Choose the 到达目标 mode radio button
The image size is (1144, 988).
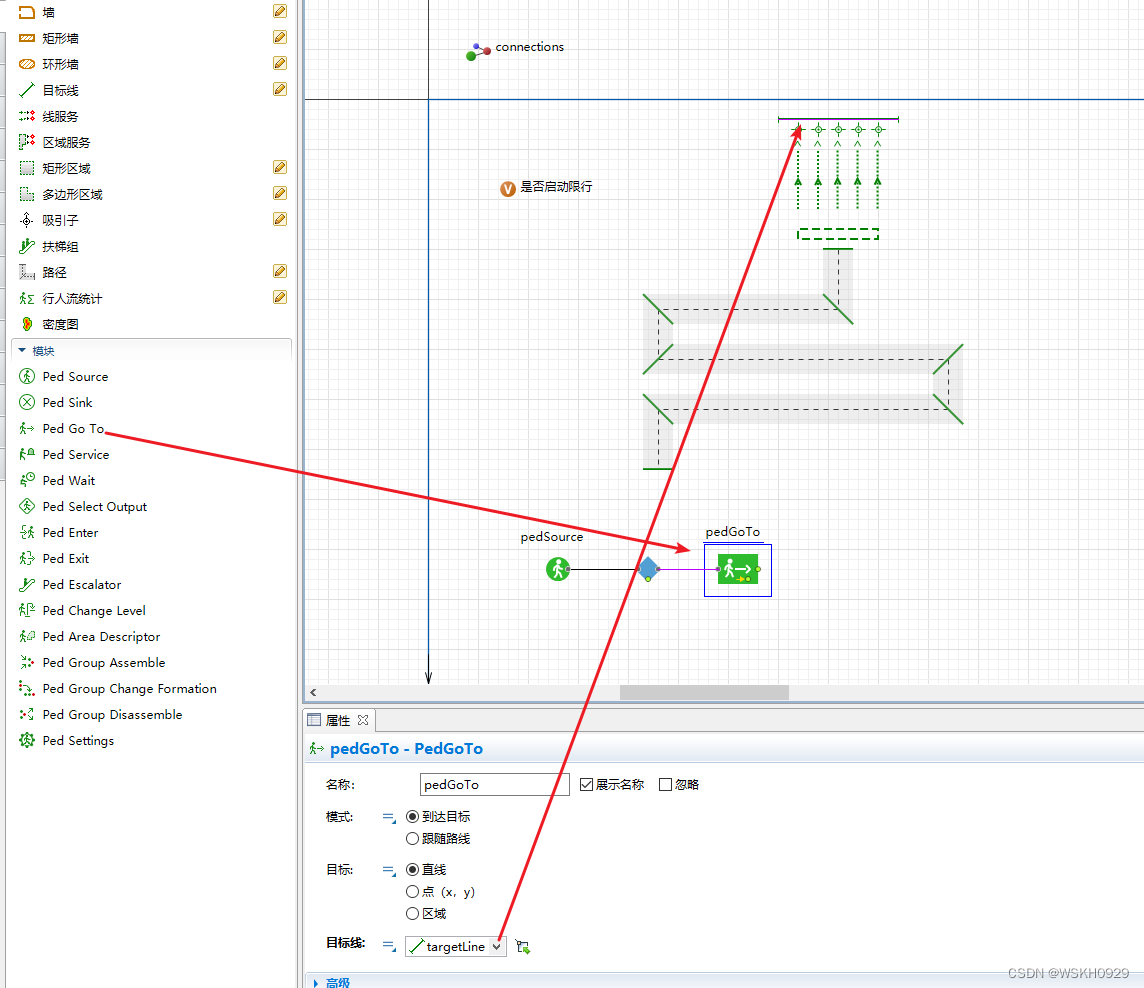tap(412, 817)
